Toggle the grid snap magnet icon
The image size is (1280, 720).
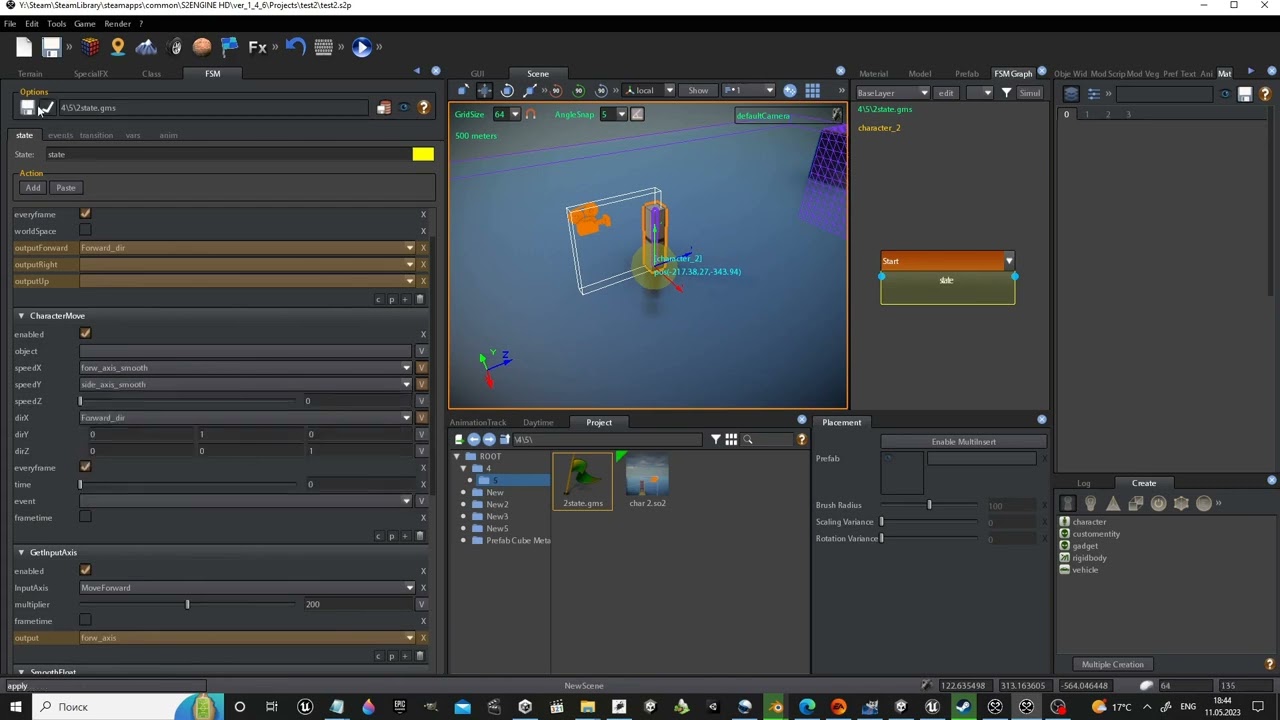(x=531, y=114)
